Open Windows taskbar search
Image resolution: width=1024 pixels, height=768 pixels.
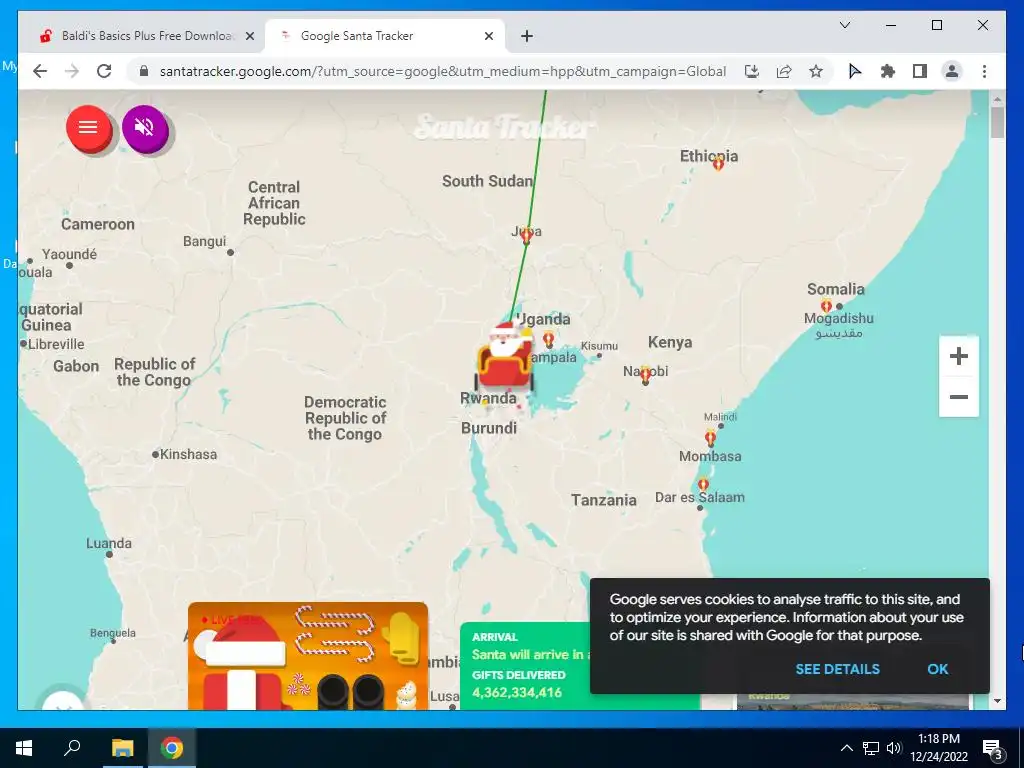[x=72, y=748]
